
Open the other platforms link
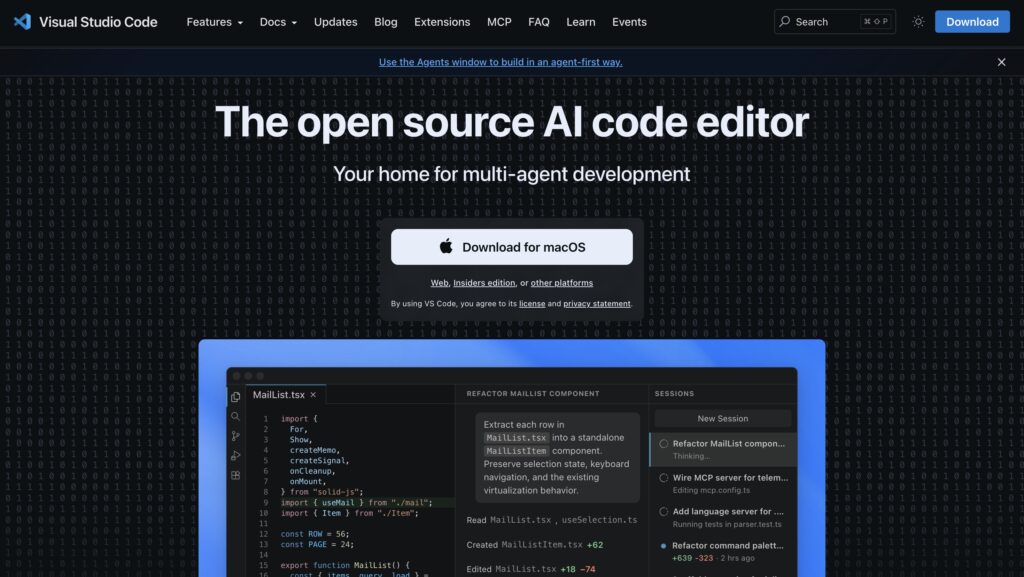click(x=562, y=283)
